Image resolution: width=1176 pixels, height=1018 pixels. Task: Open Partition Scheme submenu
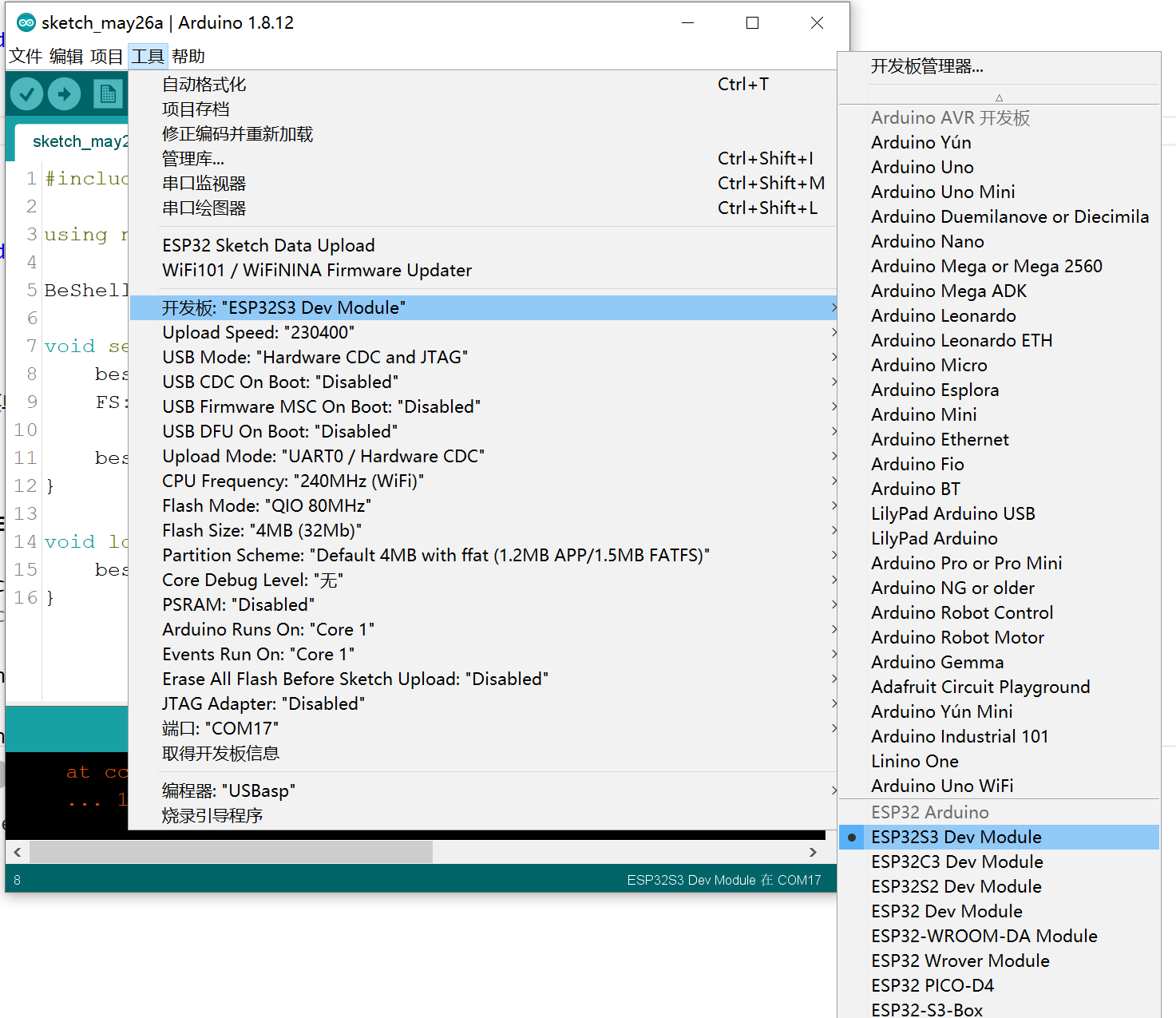coord(483,556)
